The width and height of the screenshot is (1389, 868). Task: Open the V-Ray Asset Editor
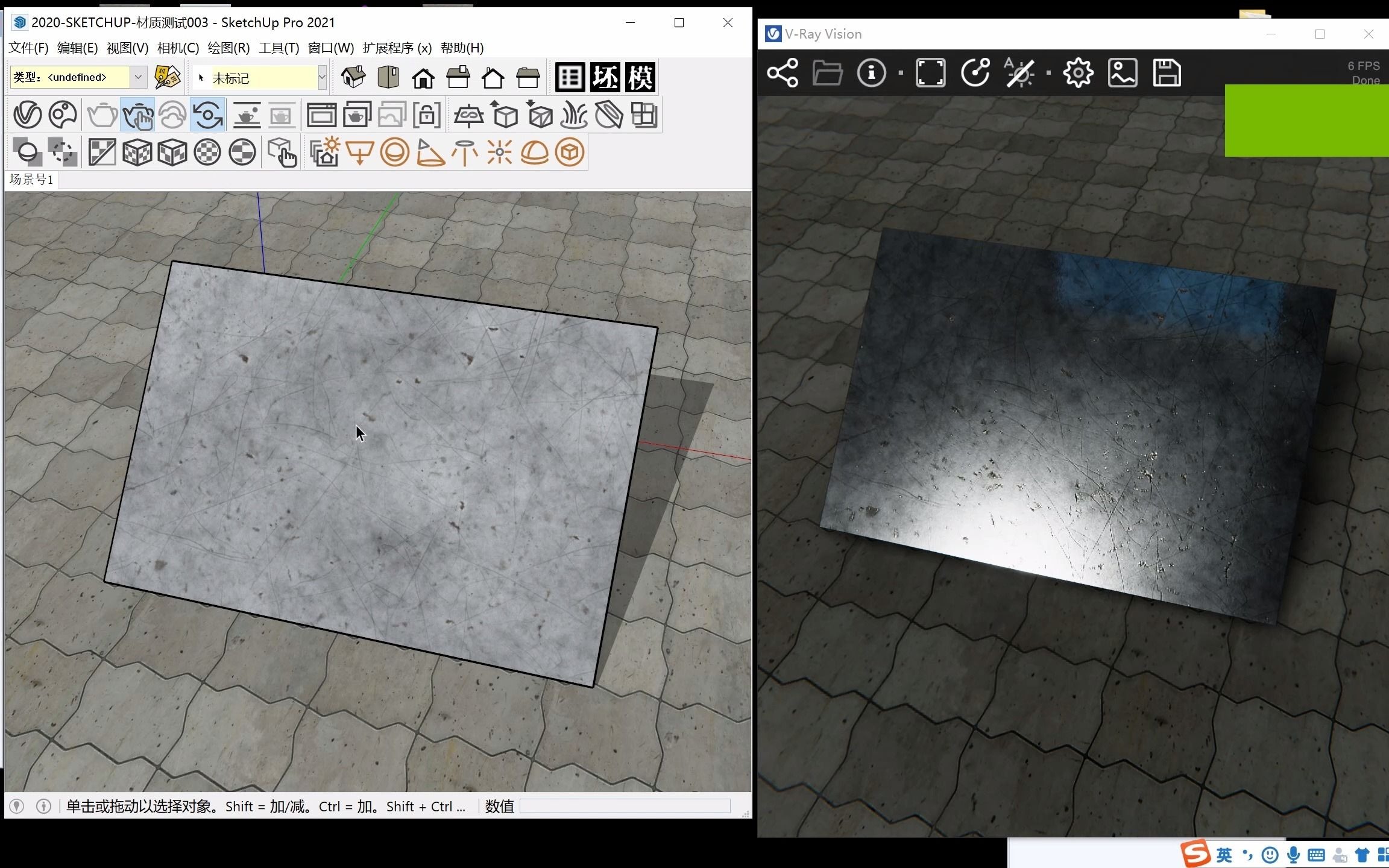click(27, 115)
